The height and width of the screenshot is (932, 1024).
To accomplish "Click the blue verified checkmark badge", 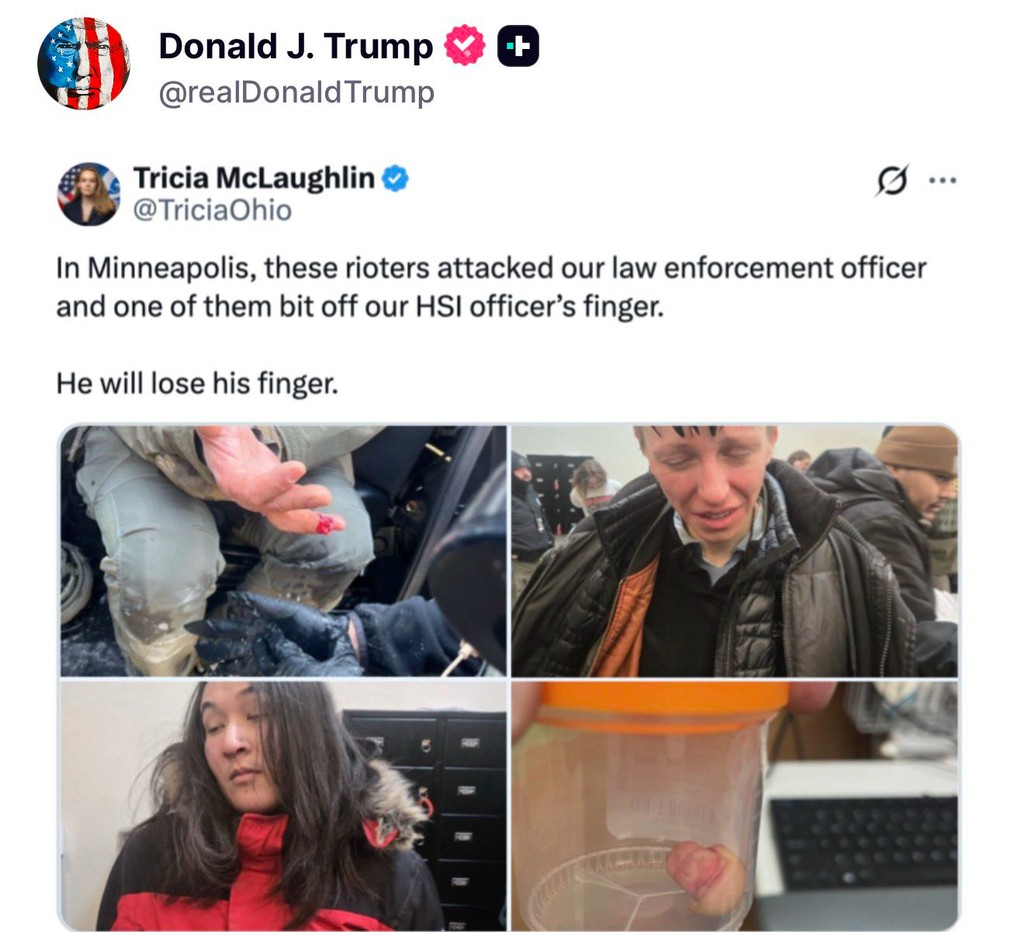I will pyautogui.click(x=395, y=178).
